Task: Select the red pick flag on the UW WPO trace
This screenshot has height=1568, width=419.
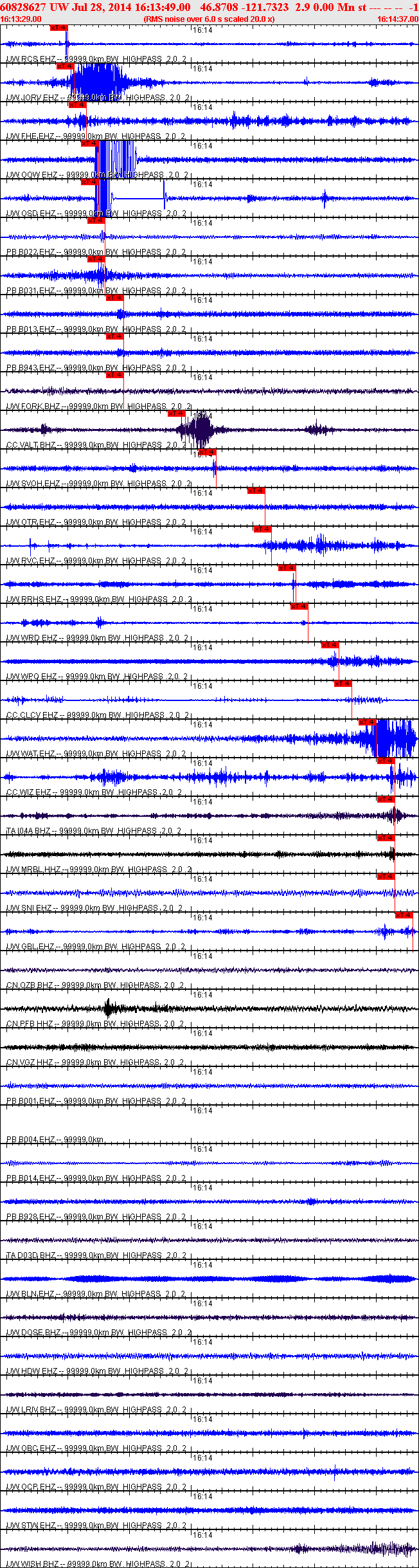Action: pyautogui.click(x=330, y=645)
